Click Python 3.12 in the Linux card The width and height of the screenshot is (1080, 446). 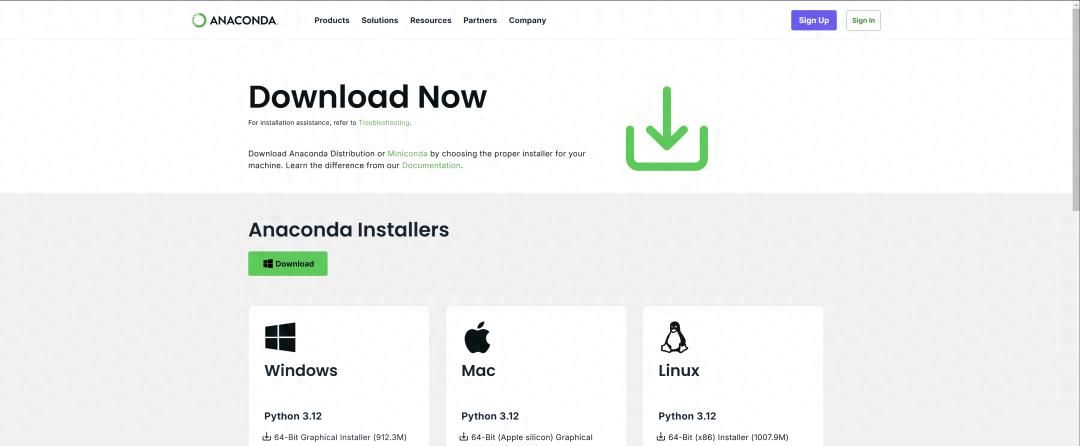click(x=687, y=416)
